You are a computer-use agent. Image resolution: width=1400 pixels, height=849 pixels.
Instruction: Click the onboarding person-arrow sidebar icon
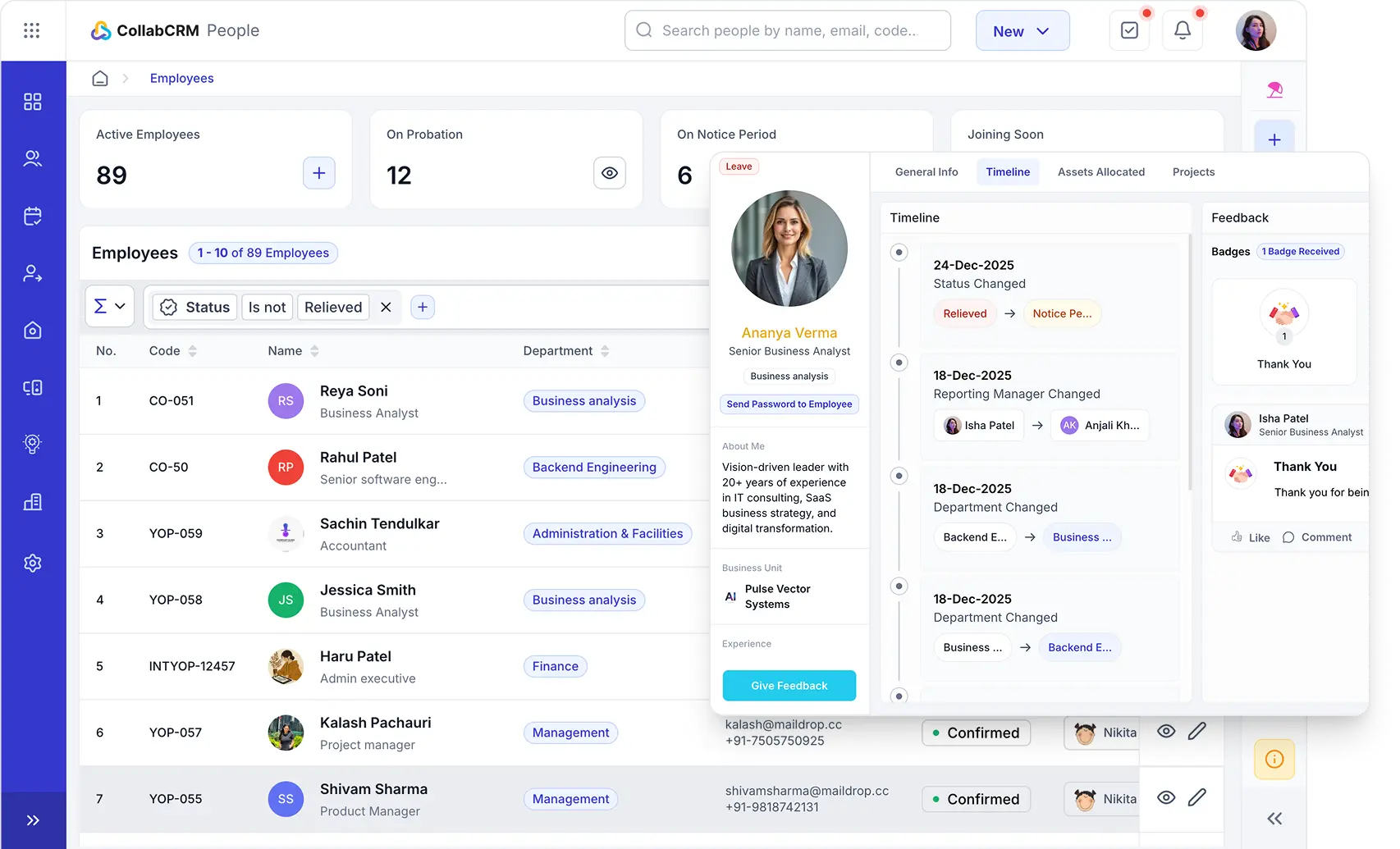[x=33, y=273]
